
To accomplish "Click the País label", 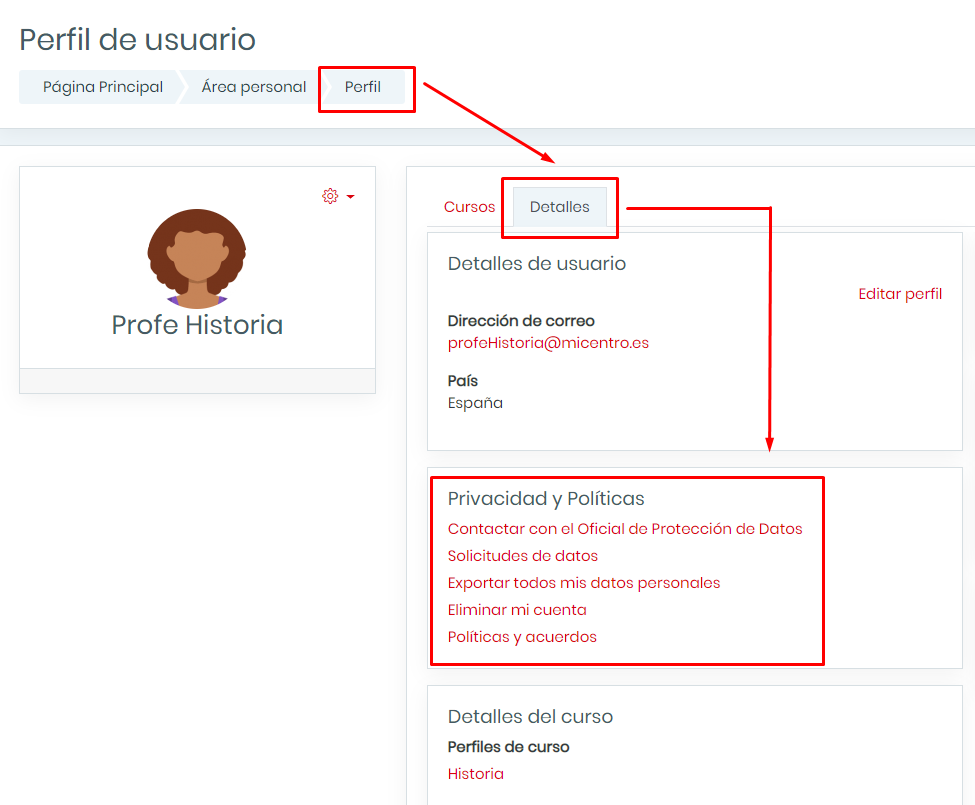I will (463, 380).
